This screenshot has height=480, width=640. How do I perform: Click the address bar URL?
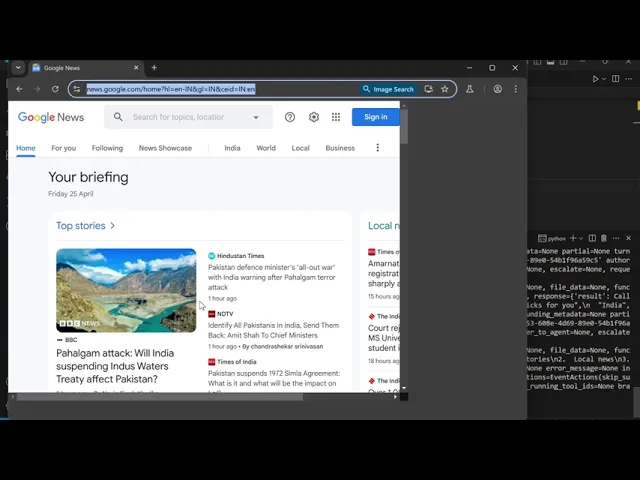(x=171, y=89)
